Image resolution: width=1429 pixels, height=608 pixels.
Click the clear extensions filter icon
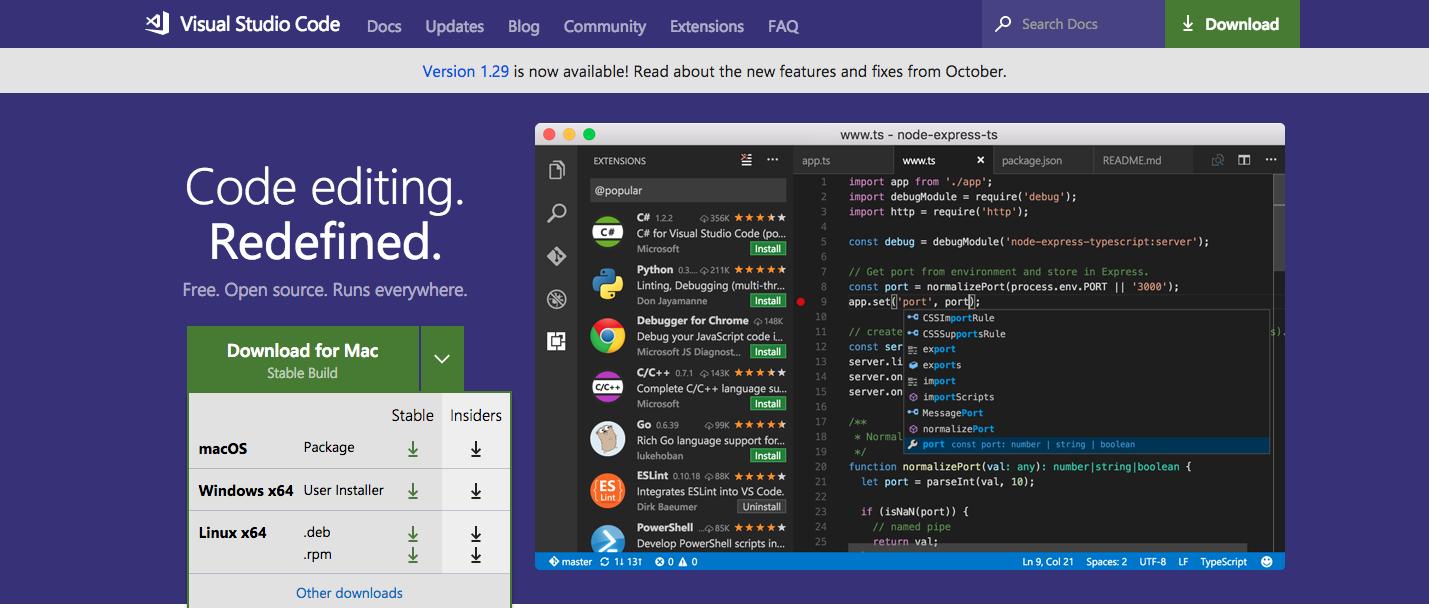(745, 161)
